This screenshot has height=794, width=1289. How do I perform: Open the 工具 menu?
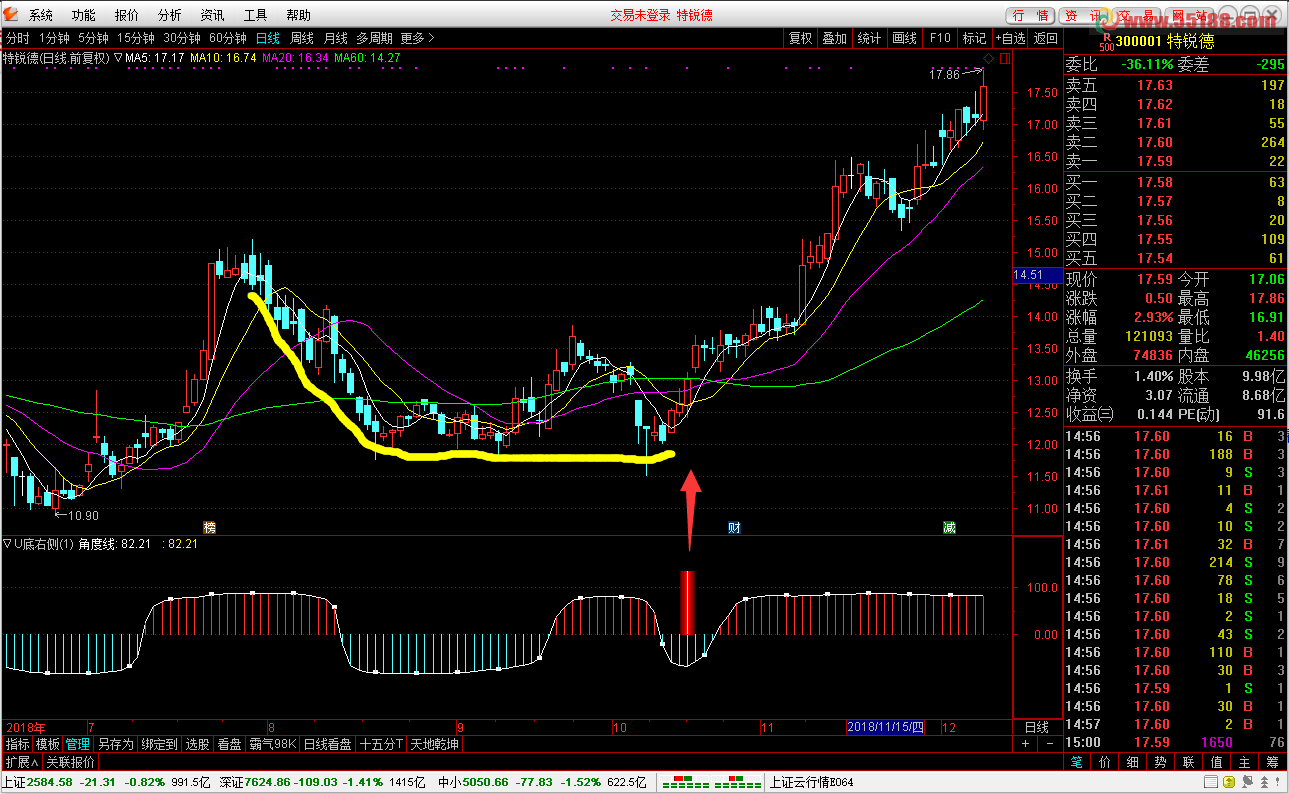[255, 15]
